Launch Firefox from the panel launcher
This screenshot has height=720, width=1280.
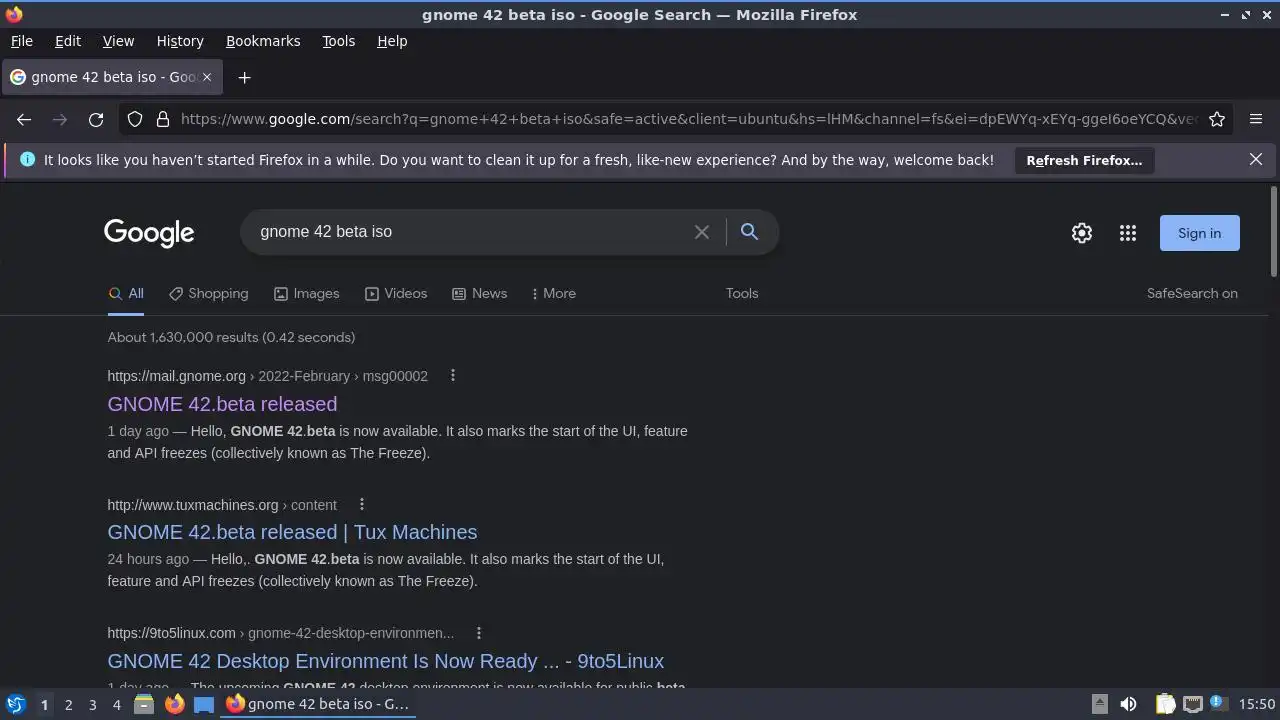pos(174,704)
